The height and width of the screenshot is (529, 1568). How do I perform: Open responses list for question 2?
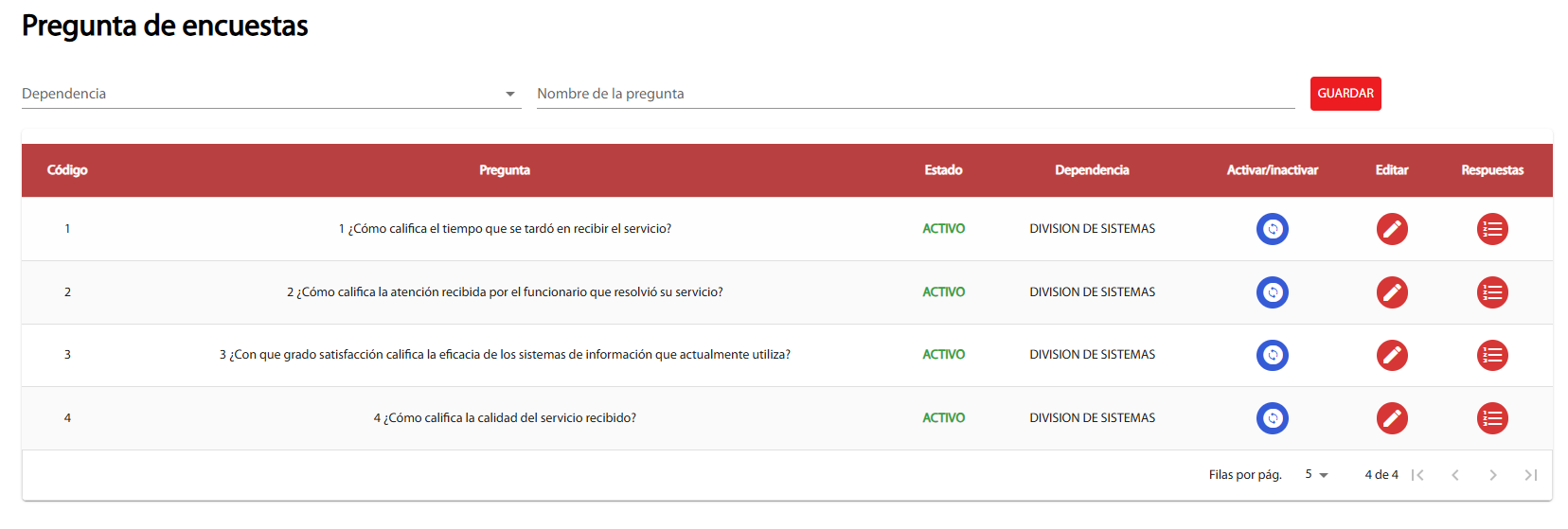pyautogui.click(x=1492, y=292)
